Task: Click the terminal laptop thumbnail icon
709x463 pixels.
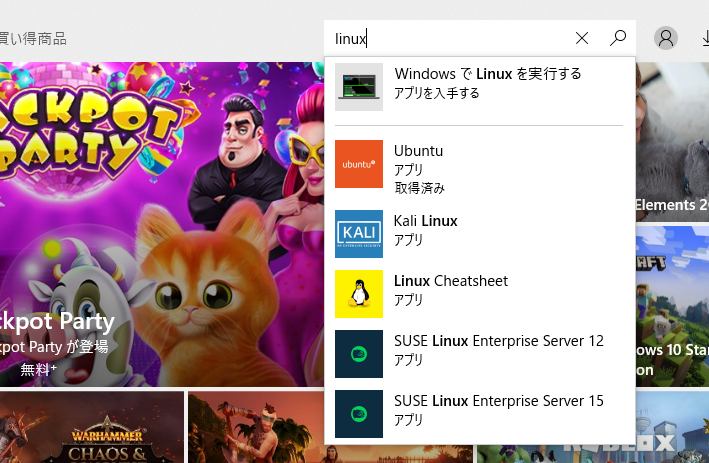Action: (x=359, y=87)
